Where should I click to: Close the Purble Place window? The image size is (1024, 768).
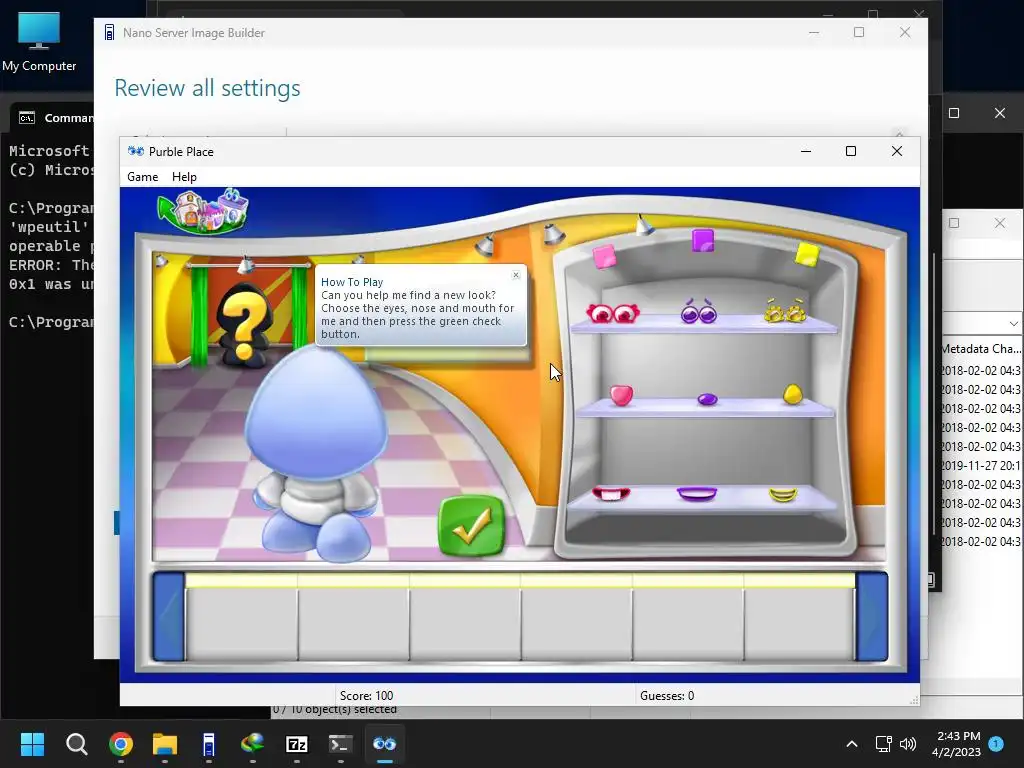pyautogui.click(x=897, y=152)
